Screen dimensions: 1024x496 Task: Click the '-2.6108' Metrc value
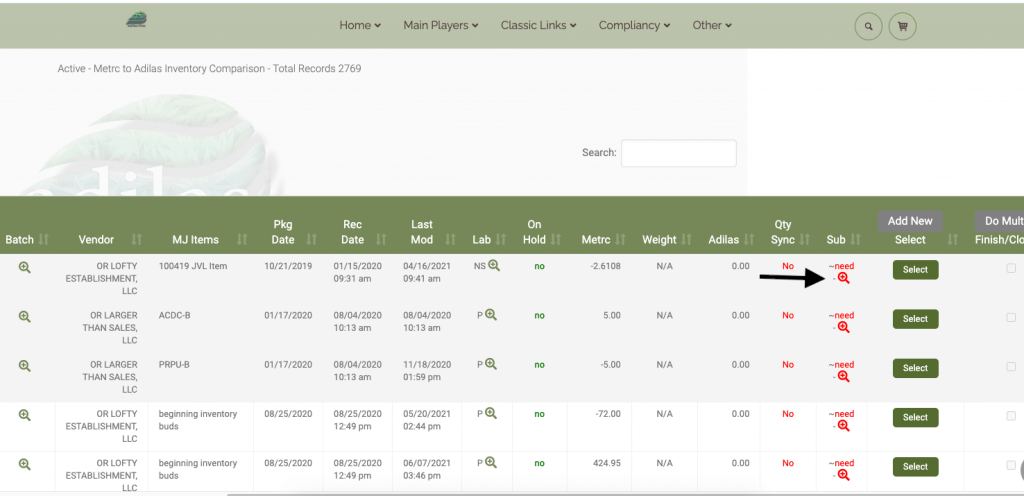(x=605, y=266)
